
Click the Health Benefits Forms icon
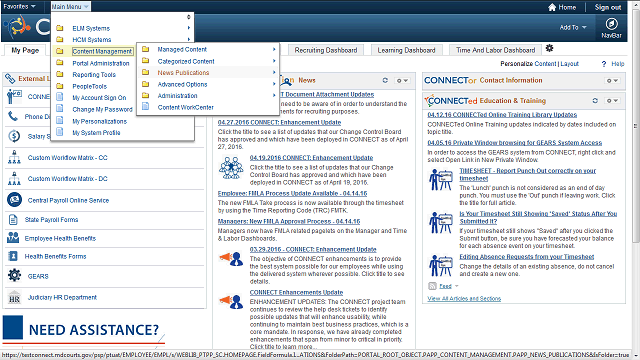point(13,256)
